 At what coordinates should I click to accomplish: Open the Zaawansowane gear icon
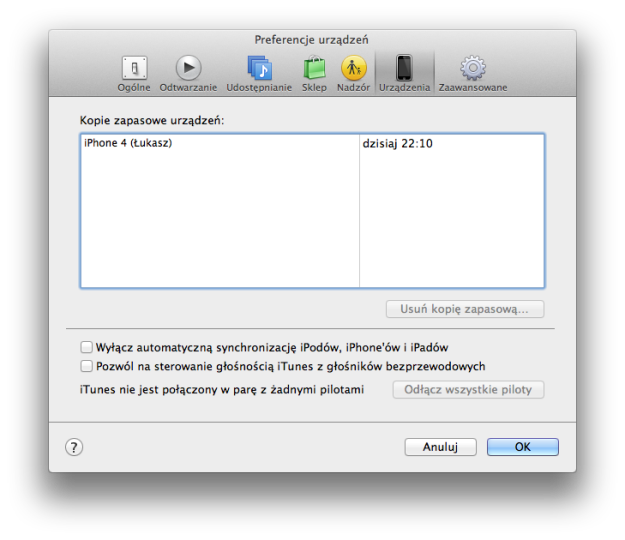click(x=473, y=68)
